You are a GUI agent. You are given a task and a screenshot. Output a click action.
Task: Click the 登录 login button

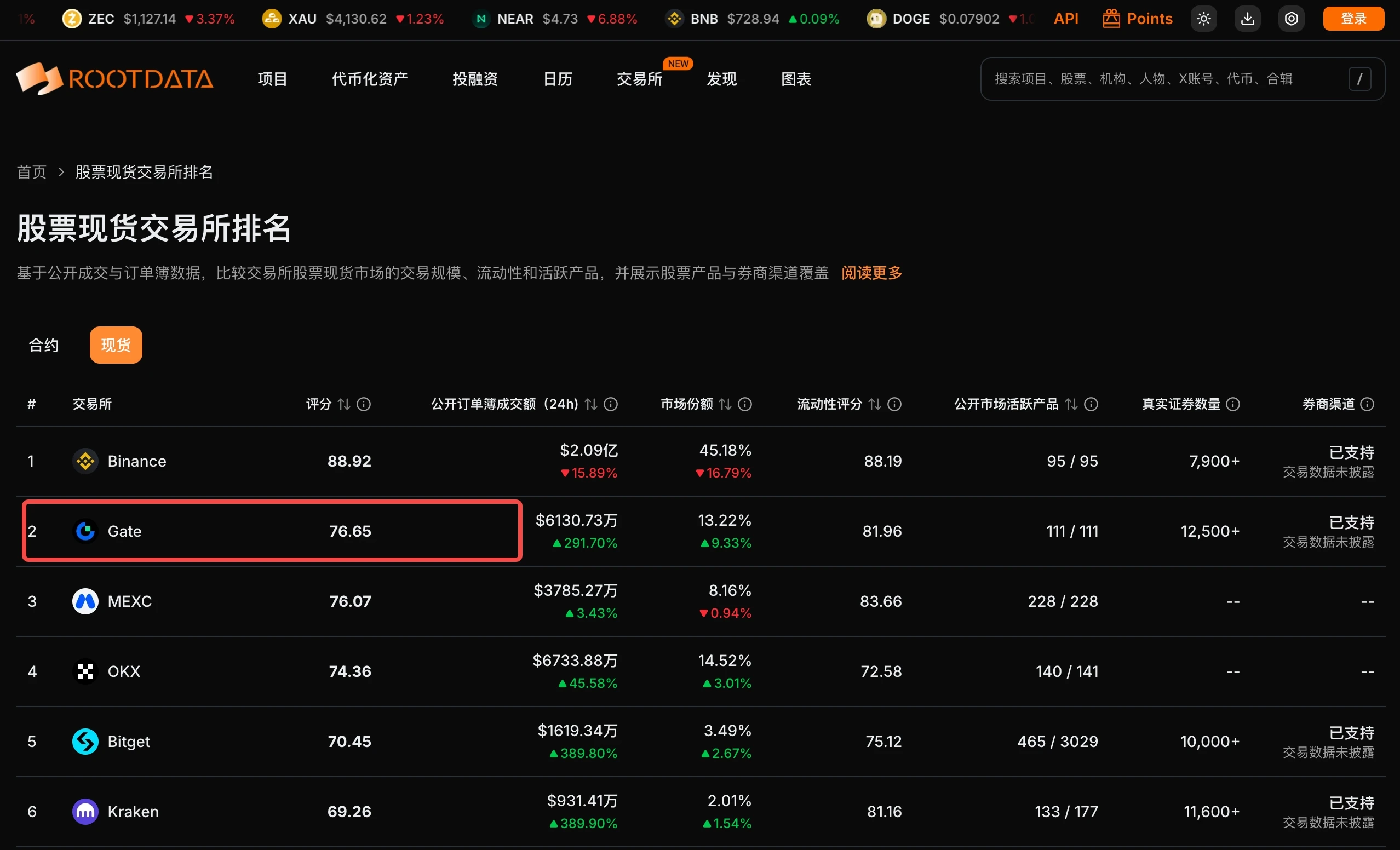pos(1353,19)
